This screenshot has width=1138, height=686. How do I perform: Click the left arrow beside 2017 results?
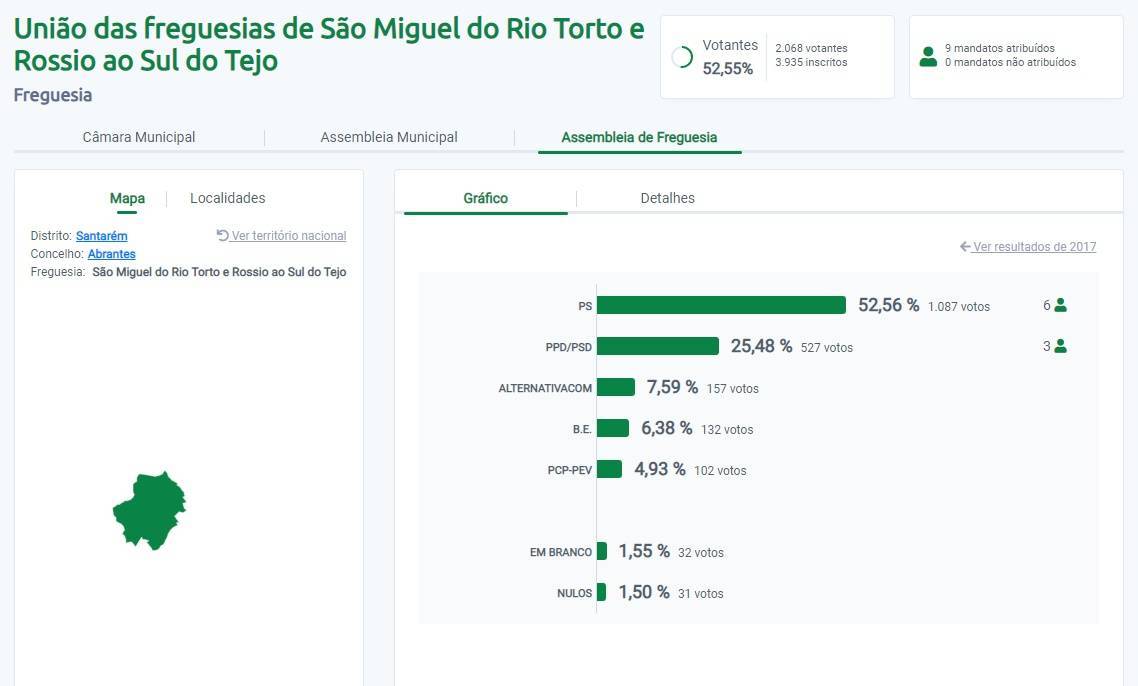965,247
